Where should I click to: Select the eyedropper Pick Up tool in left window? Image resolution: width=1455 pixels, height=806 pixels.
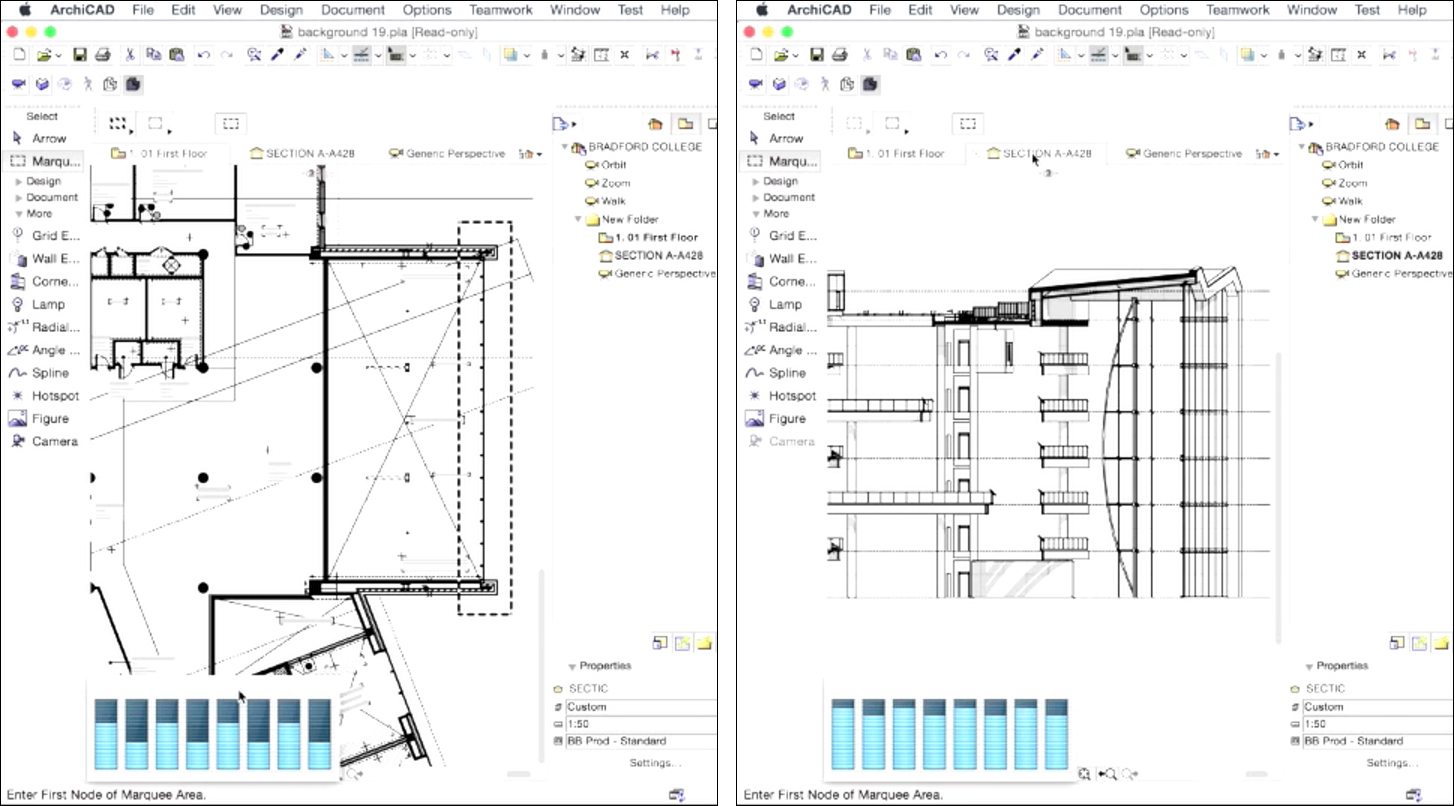[279, 54]
